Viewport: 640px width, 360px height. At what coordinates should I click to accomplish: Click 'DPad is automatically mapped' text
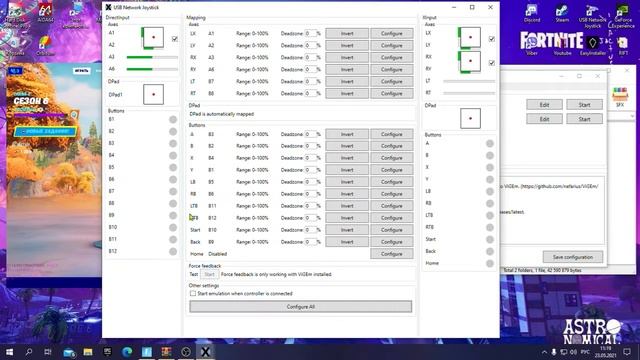coord(222,114)
